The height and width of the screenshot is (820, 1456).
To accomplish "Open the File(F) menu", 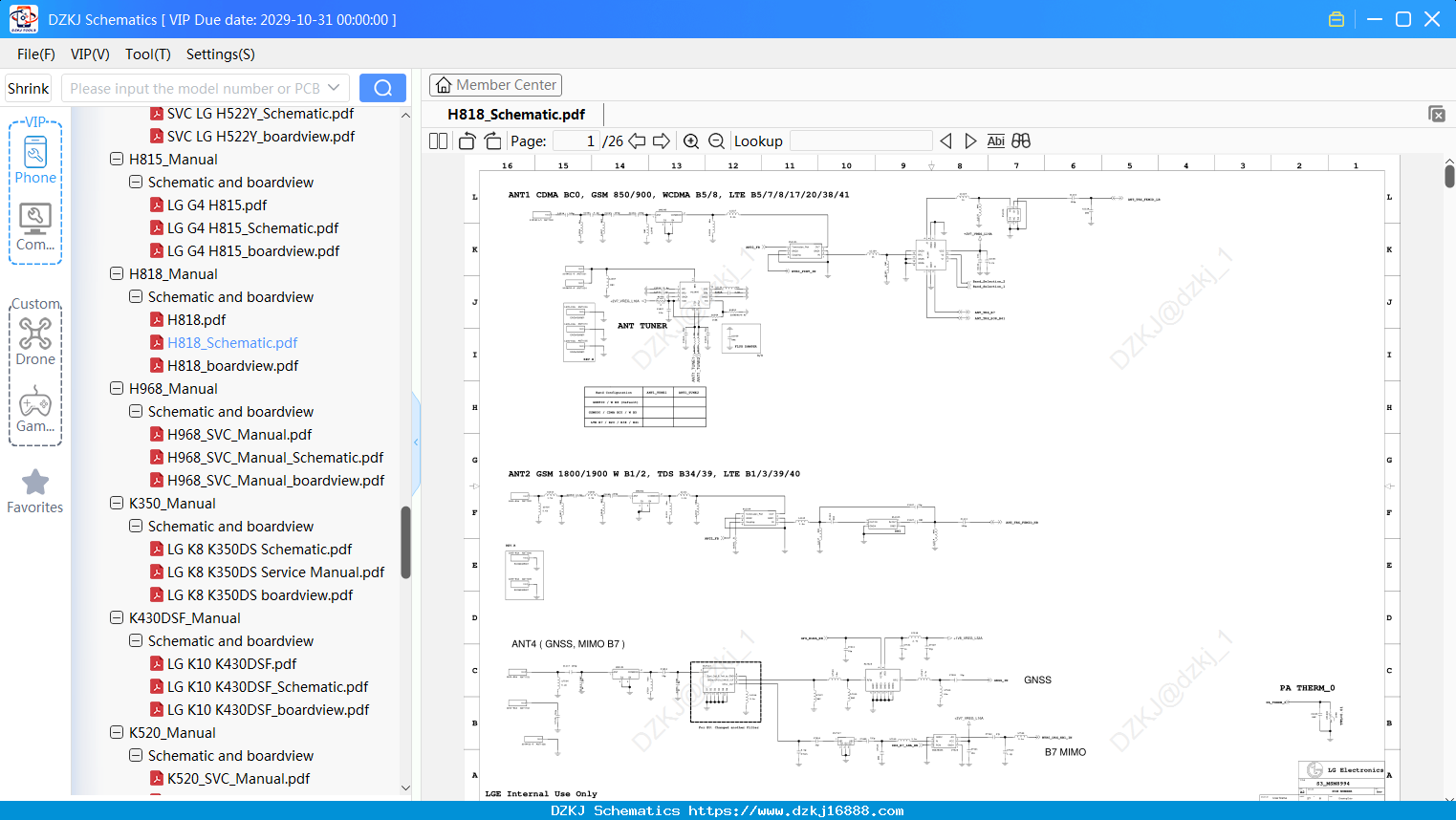I will 36,54.
